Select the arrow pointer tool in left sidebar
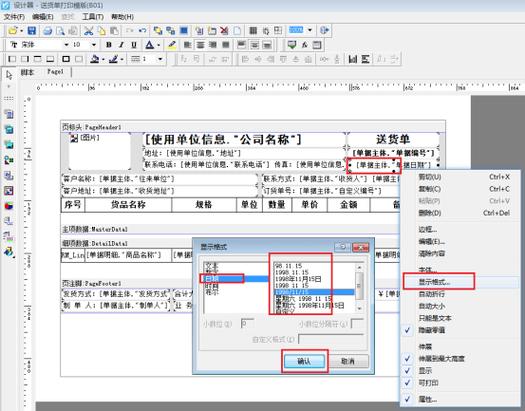525x411 pixels. pos(9,75)
